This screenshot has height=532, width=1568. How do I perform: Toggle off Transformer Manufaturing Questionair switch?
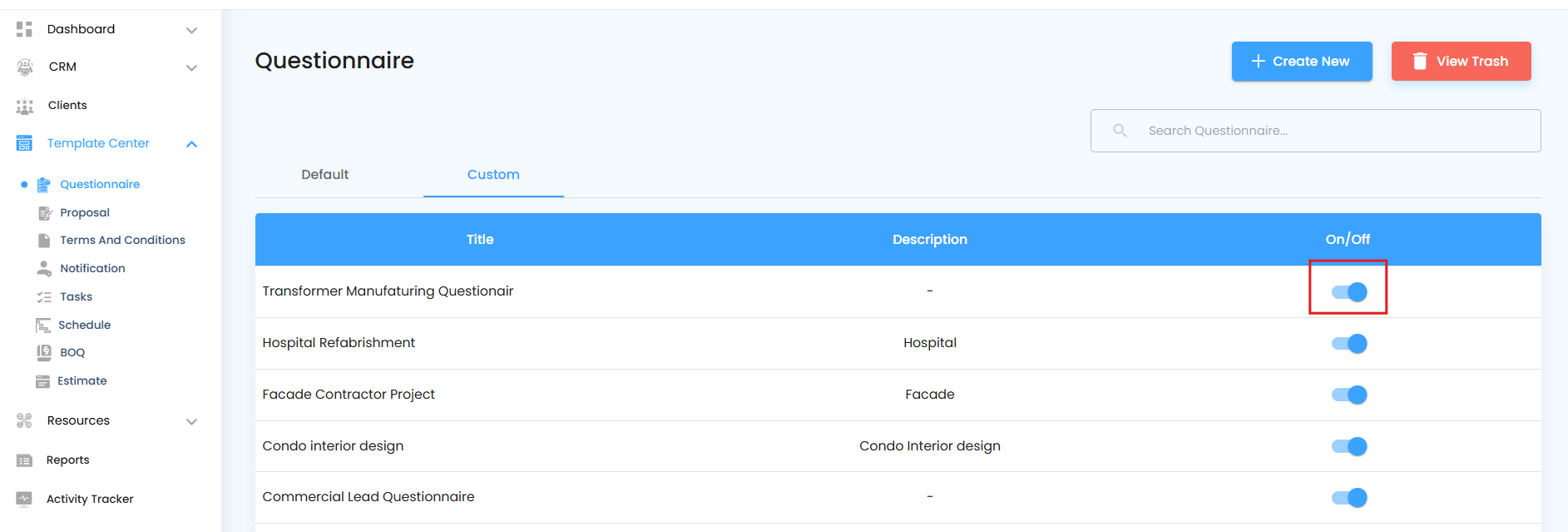(x=1348, y=292)
